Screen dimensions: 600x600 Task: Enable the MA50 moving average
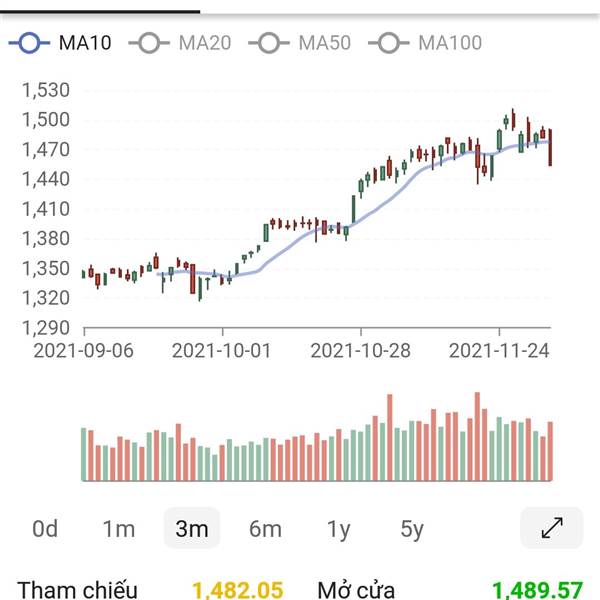tap(300, 42)
